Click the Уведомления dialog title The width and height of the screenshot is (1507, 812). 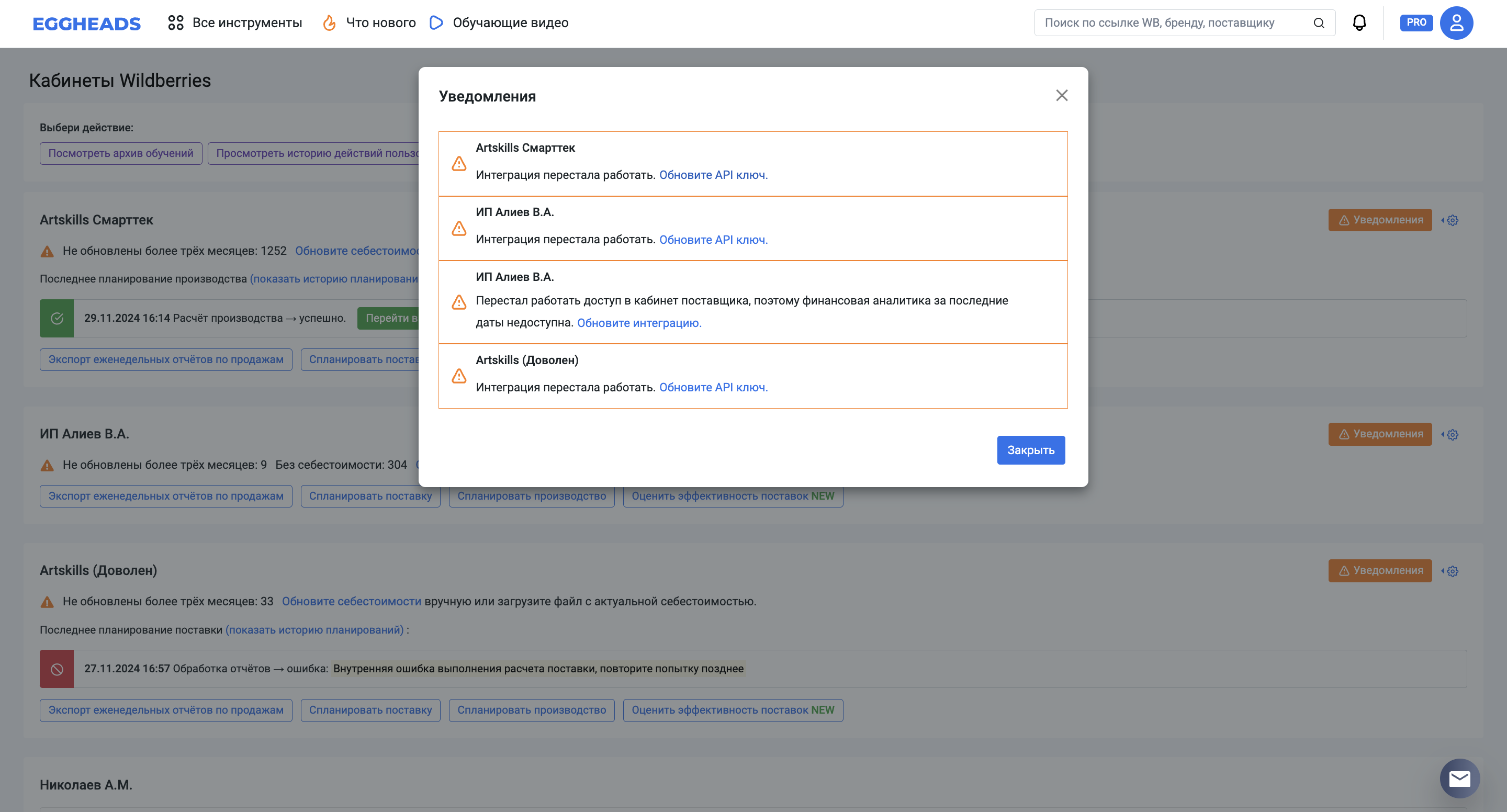(487, 96)
